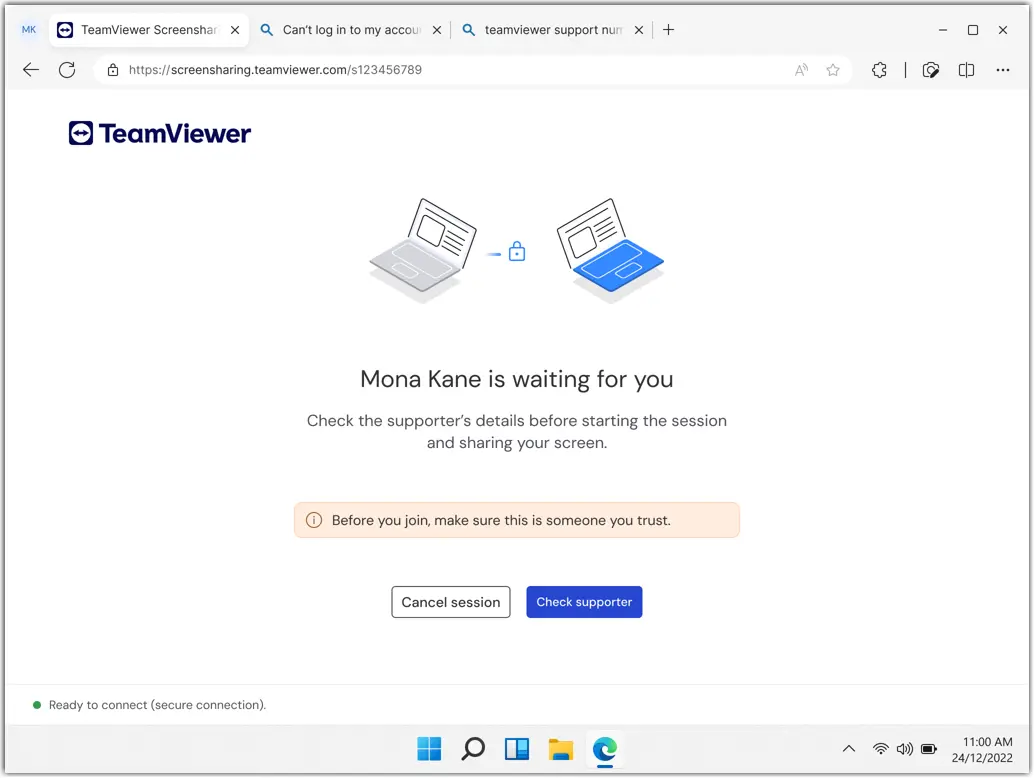Minimize the browser window

[x=943, y=30]
